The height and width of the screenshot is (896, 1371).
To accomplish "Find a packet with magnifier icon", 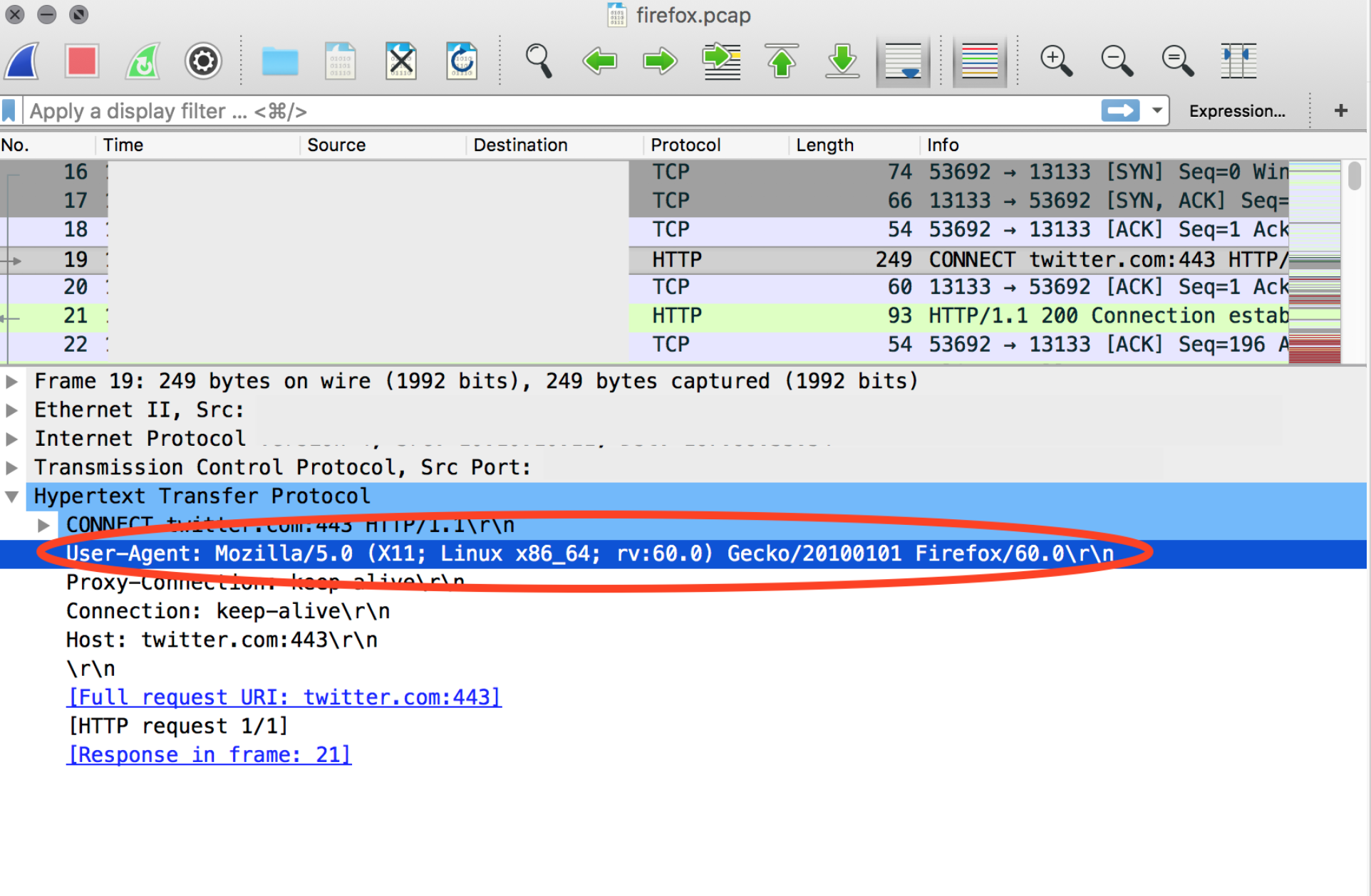I will point(538,61).
